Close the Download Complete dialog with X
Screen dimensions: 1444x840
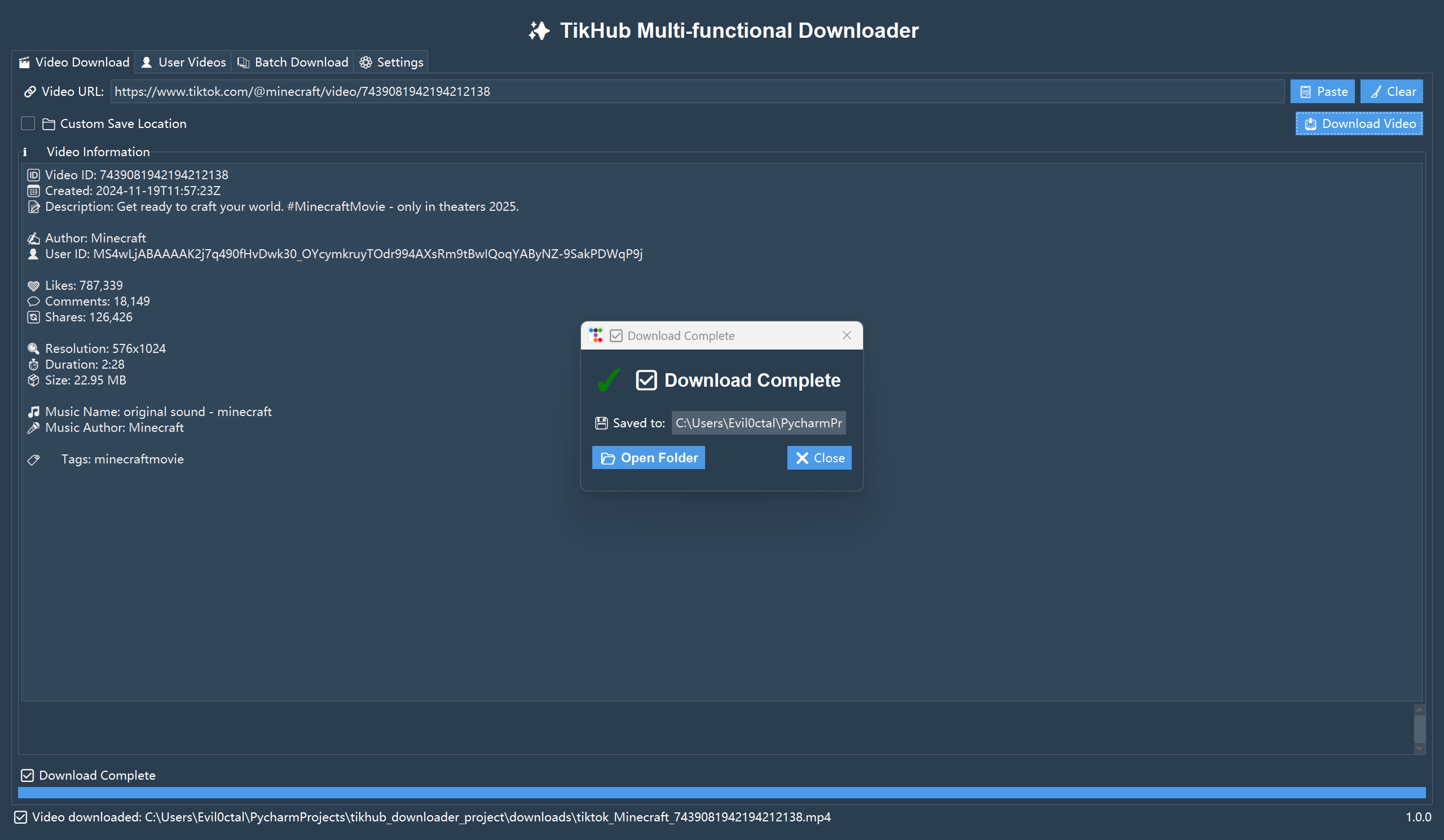pos(846,335)
